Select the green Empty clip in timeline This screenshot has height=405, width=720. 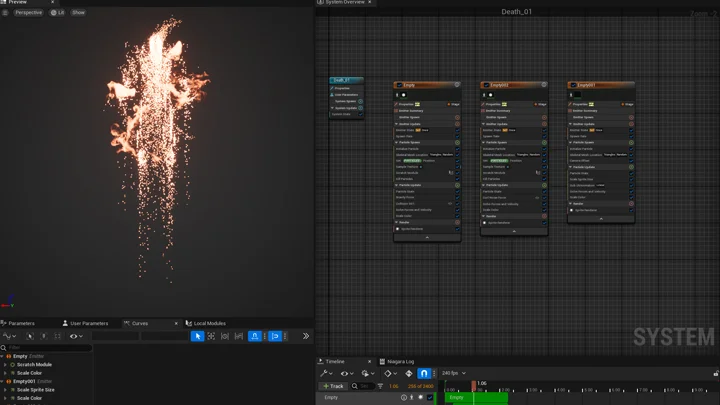click(476, 398)
